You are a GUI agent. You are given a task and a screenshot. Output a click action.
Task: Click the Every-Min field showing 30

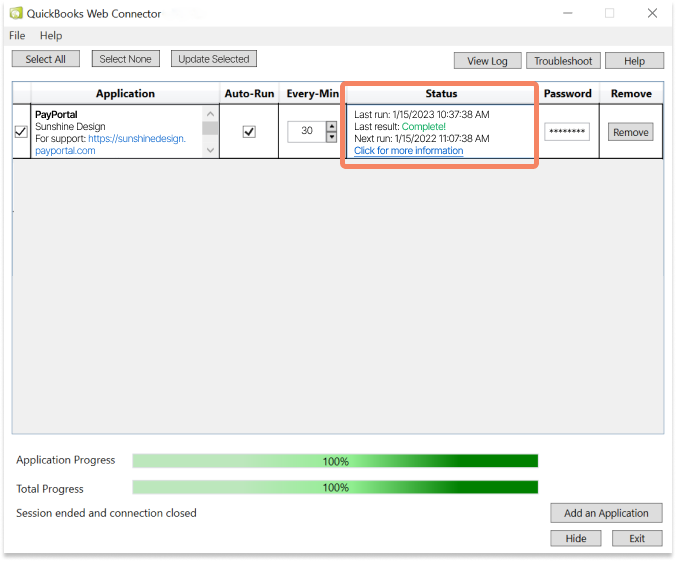pyautogui.click(x=307, y=131)
